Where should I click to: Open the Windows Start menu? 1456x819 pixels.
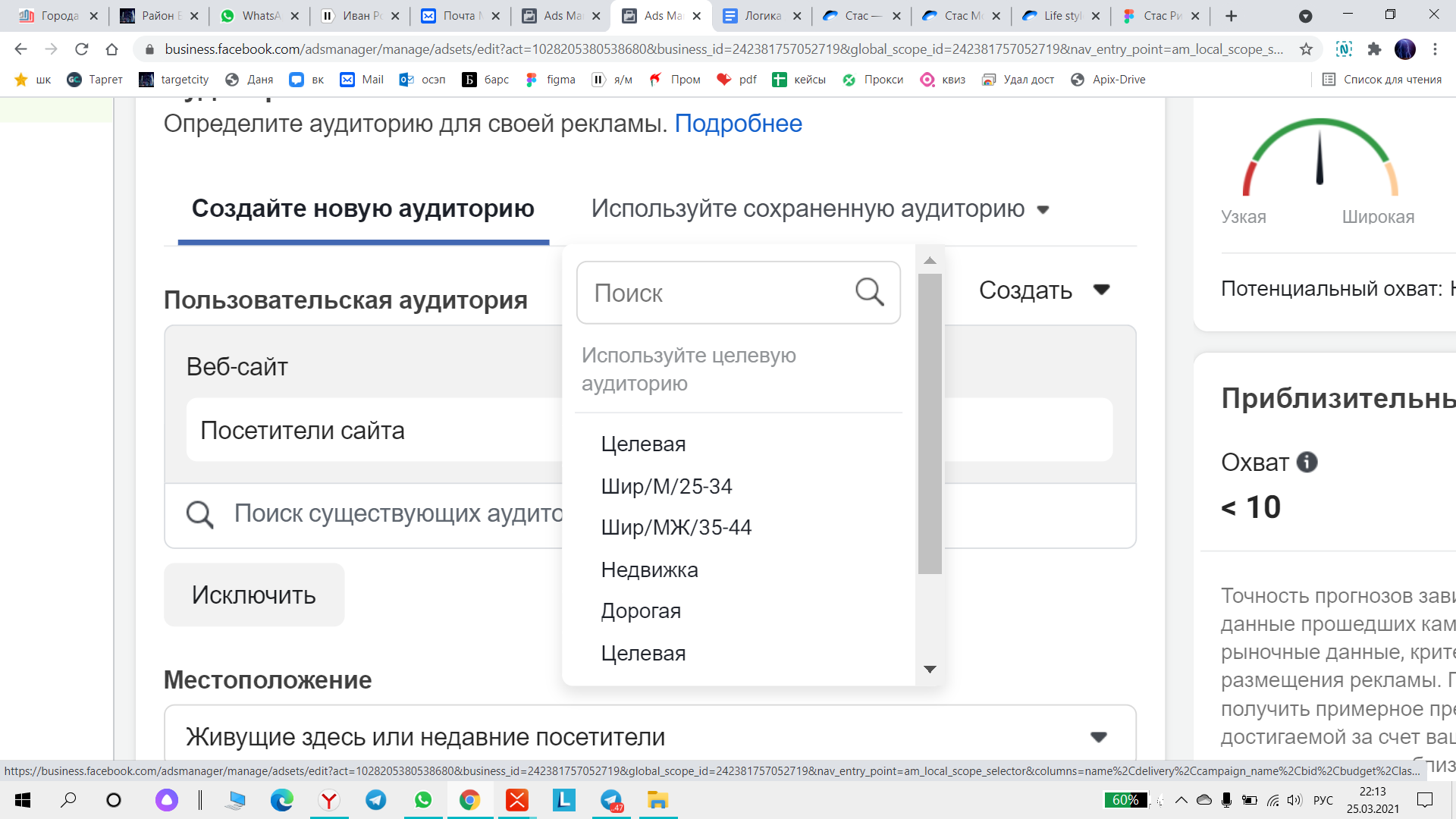click(23, 800)
